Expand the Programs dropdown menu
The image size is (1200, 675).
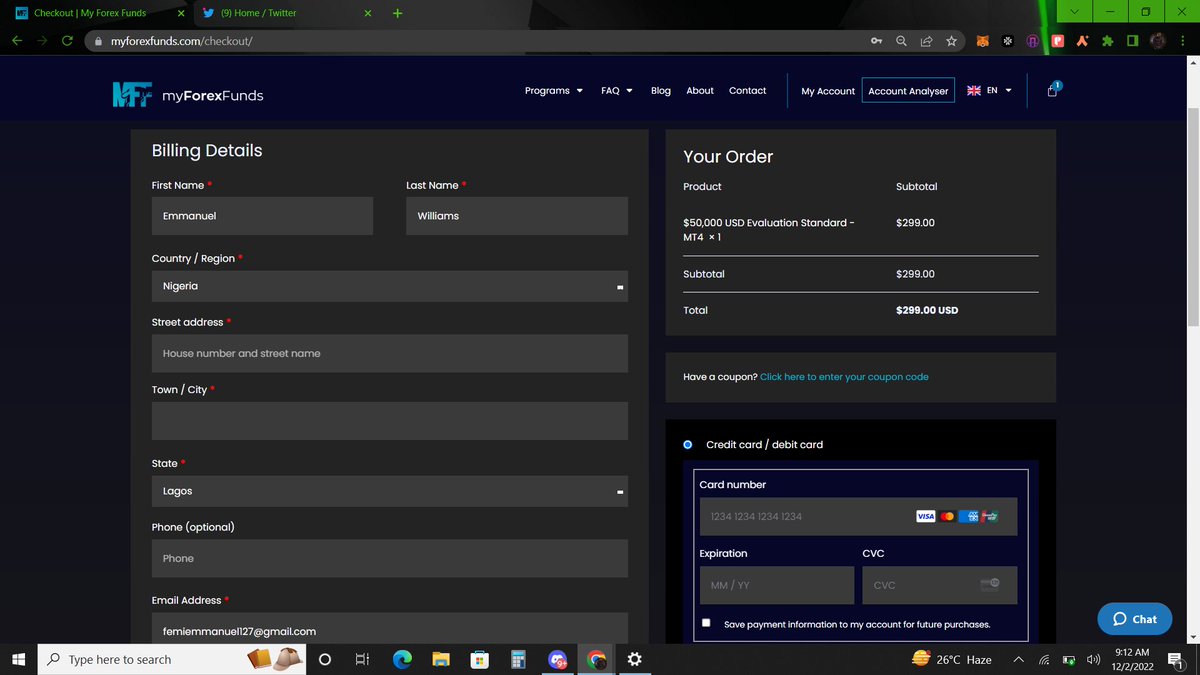click(554, 91)
